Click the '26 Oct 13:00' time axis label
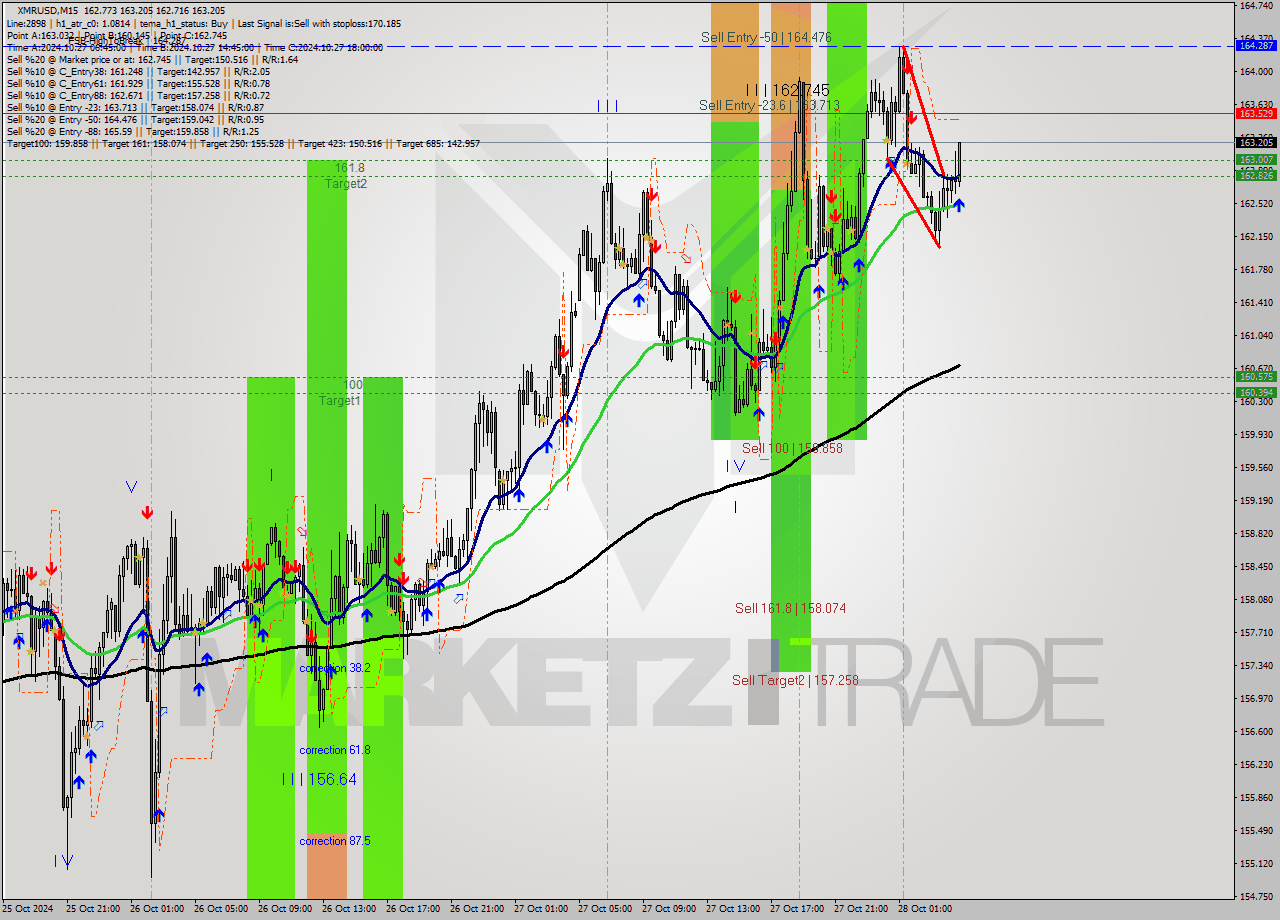This screenshot has height=920, width=1280. pyautogui.click(x=348, y=909)
